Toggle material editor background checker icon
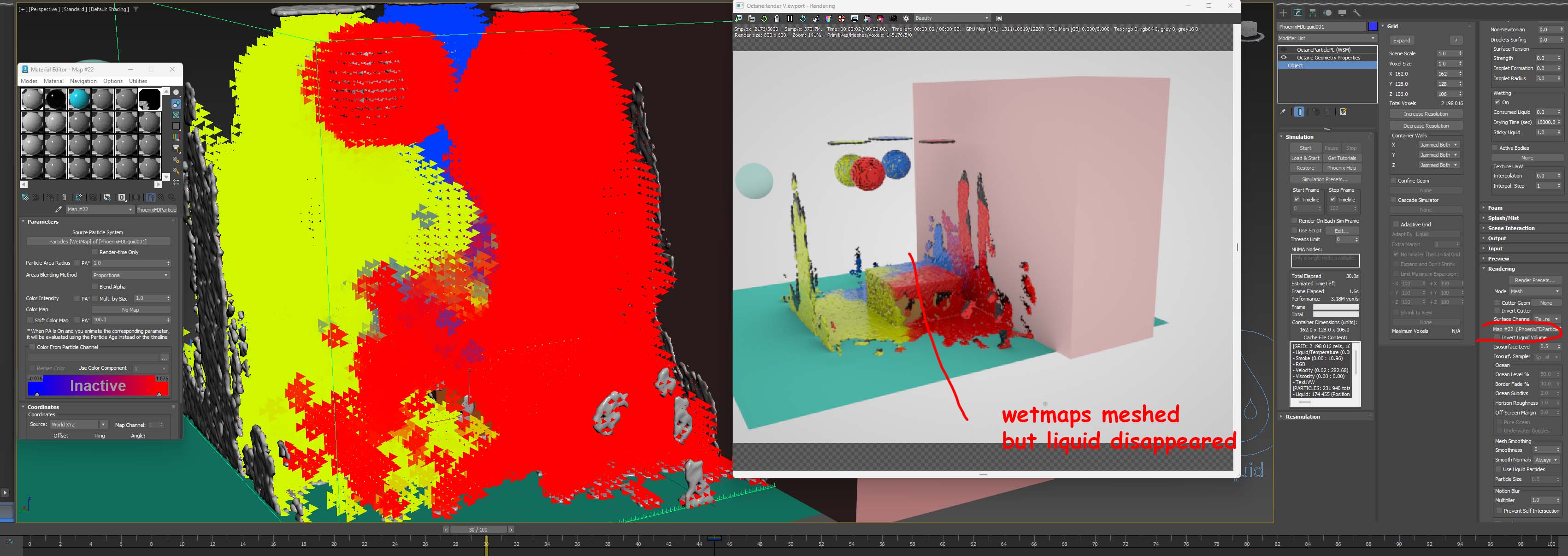Image resolution: width=1568 pixels, height=556 pixels. pyautogui.click(x=176, y=115)
